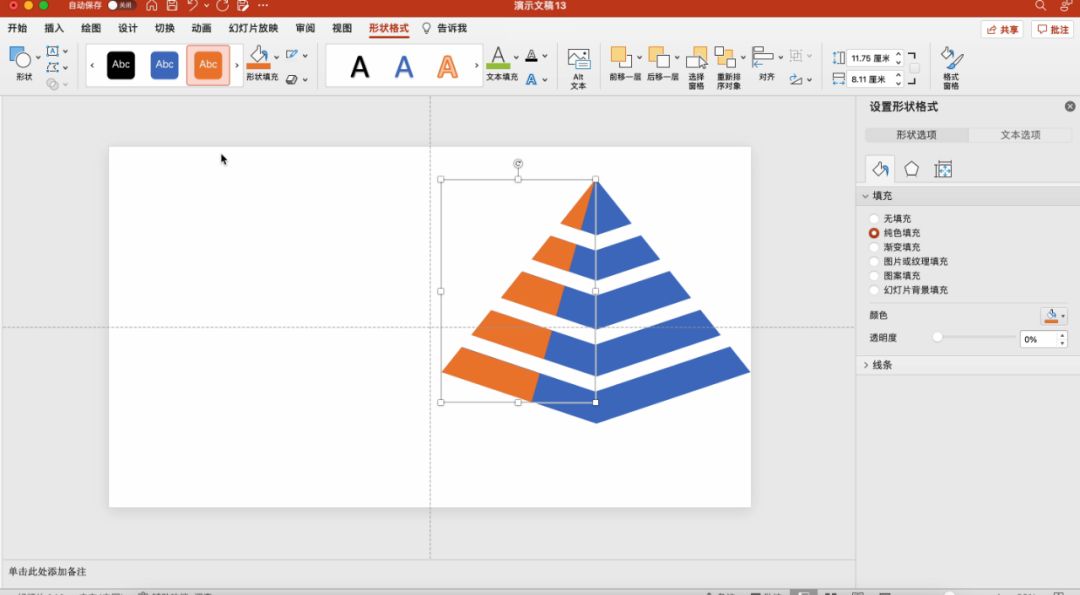Show more WordArt styles with right arrow

pyautogui.click(x=477, y=65)
